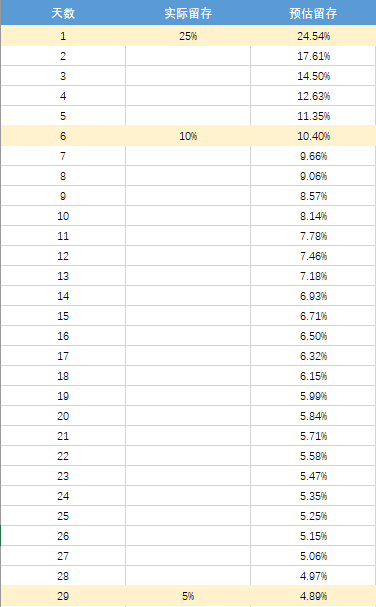Click the 24.54% estimated retention cell
This screenshot has height=607, width=376.
pyautogui.click(x=313, y=36)
